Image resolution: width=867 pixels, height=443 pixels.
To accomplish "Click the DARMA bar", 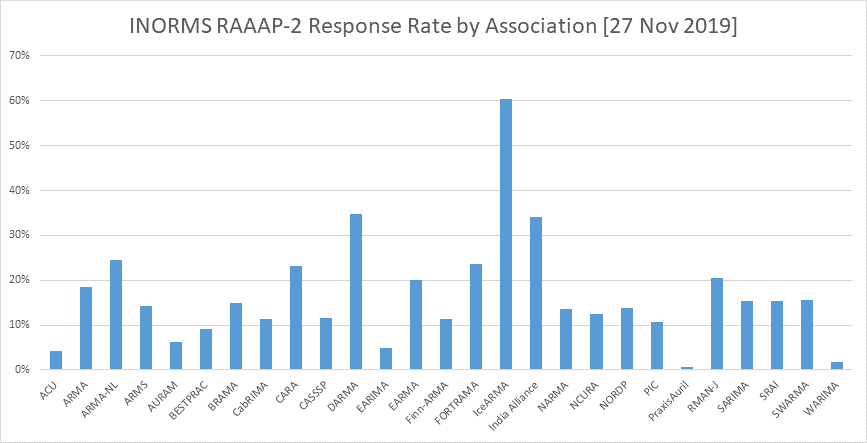I will point(356,291).
